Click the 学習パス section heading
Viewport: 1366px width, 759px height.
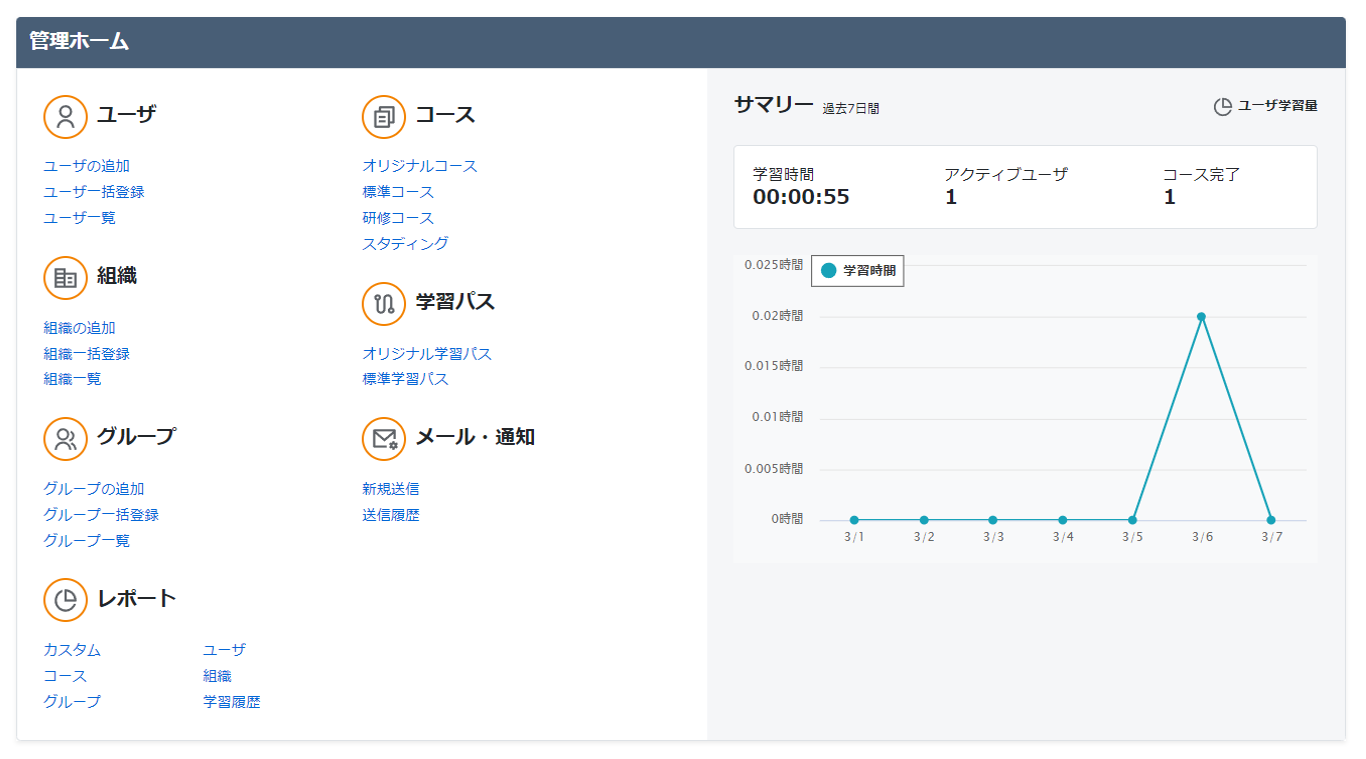455,301
